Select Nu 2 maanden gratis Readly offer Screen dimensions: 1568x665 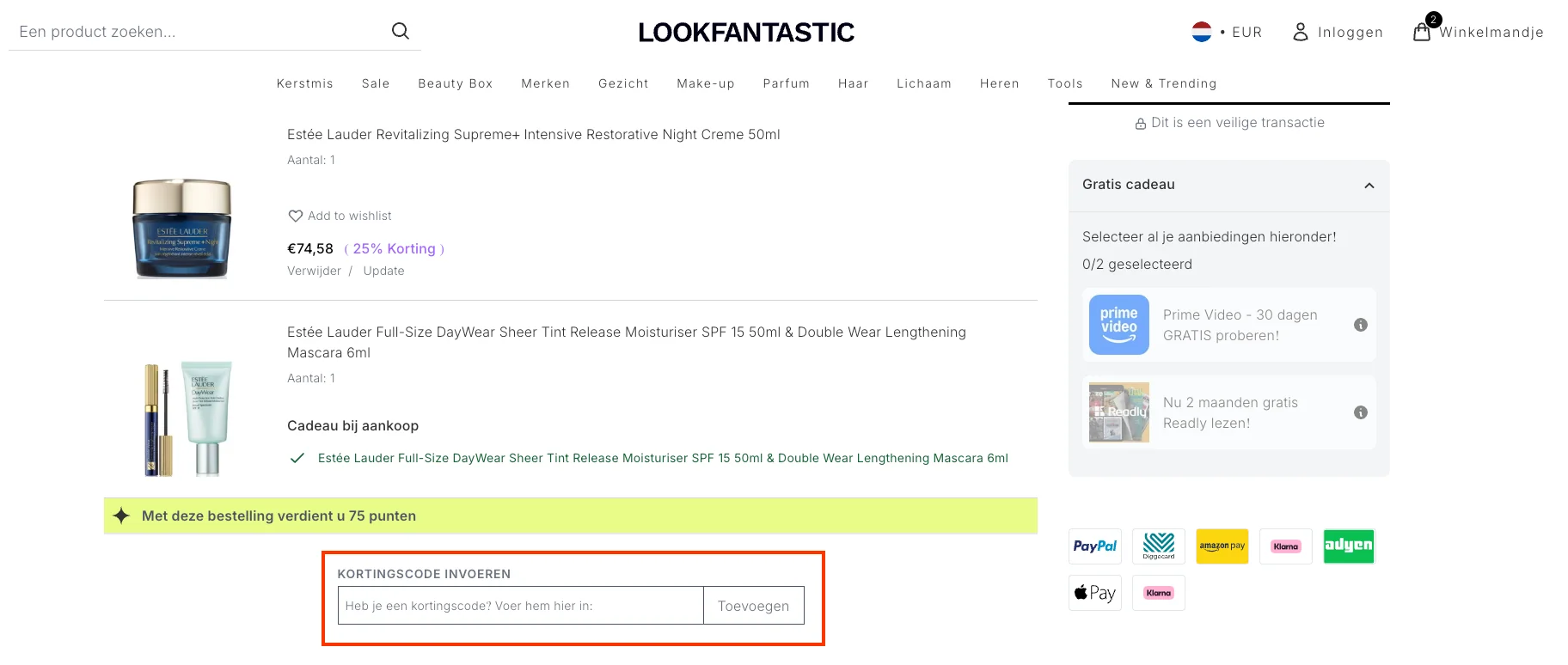[1229, 412]
